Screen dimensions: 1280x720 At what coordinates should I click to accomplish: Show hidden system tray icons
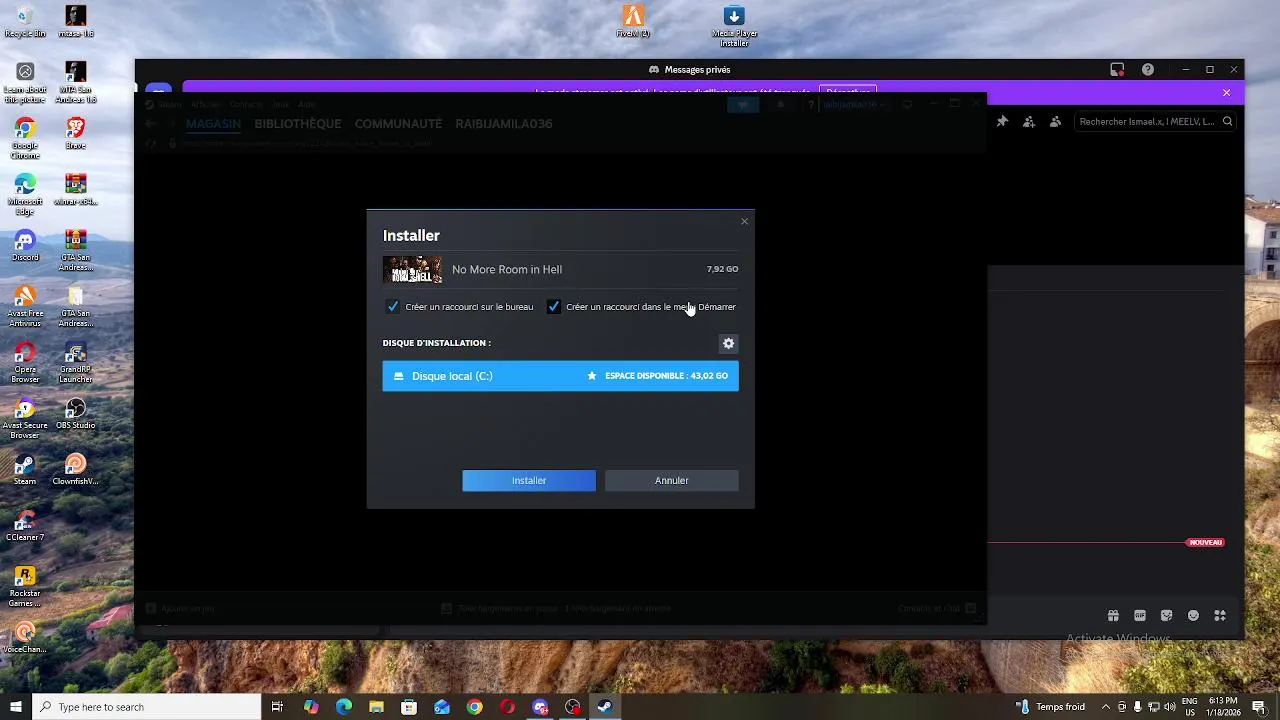[x=1105, y=707]
